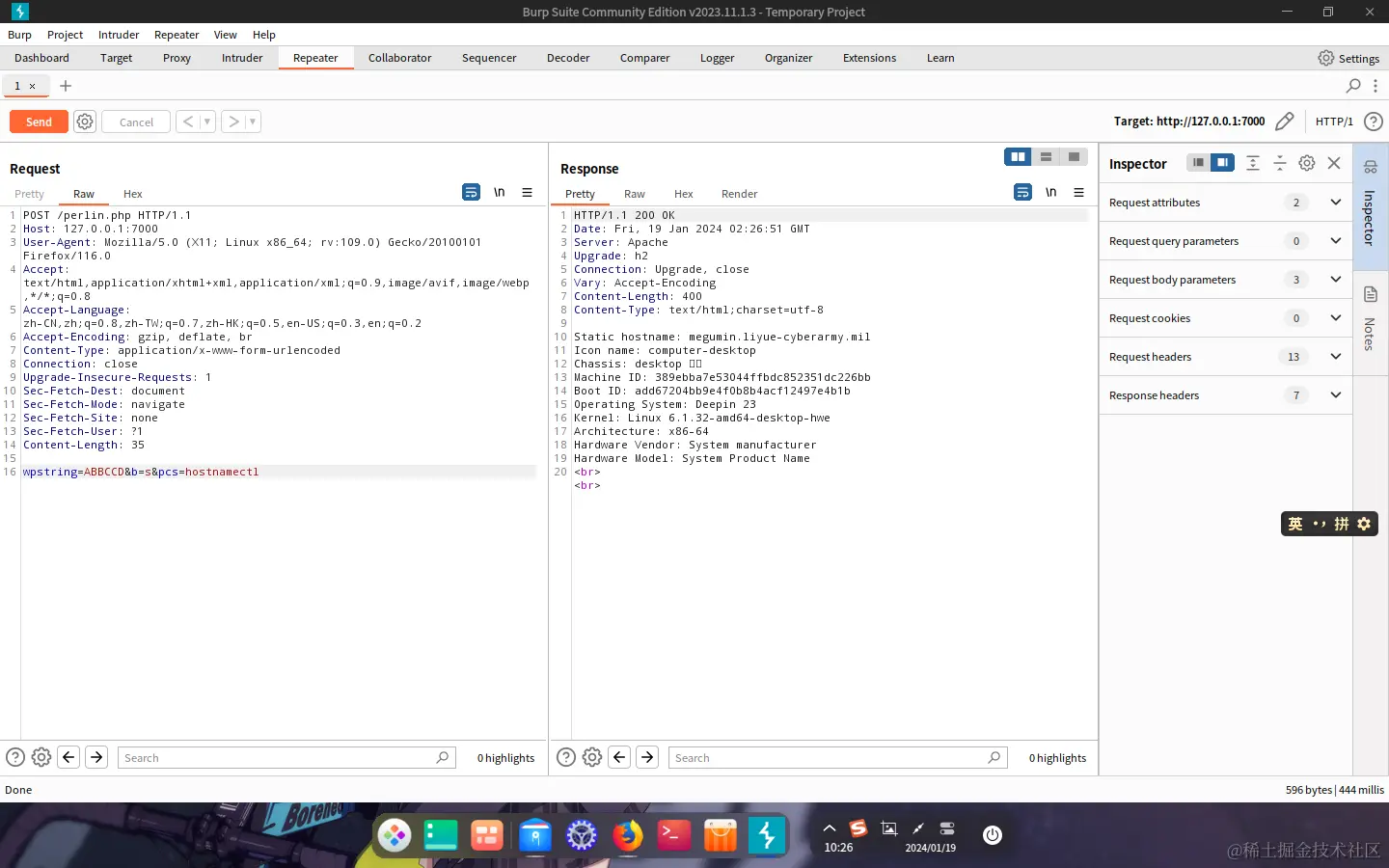Toggle request non-printable characters \n

[500, 192]
